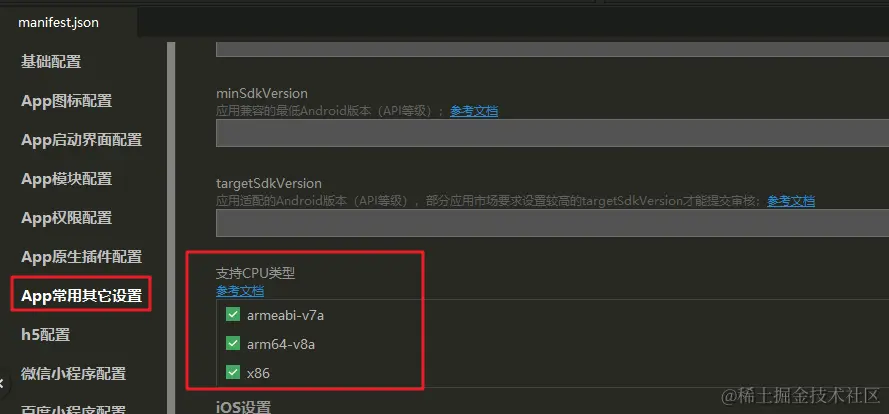Viewport: 889px width, 414px height.
Task: Open App模块配置 in sidebar
Action: point(66,179)
